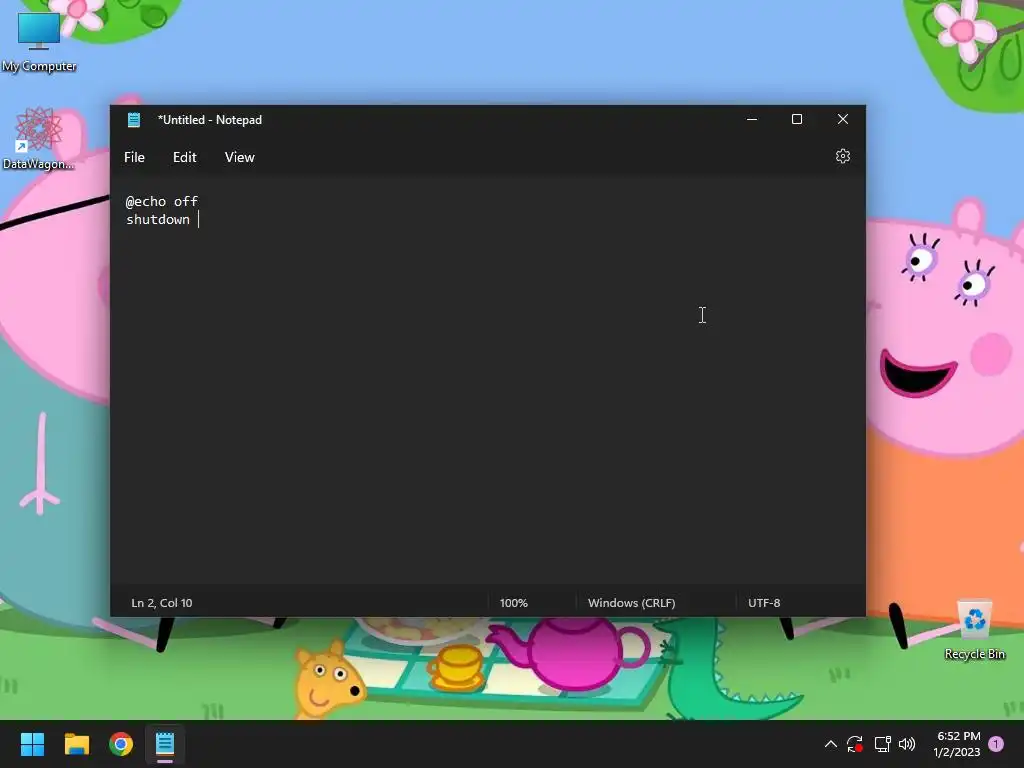The height and width of the screenshot is (768, 1024).
Task: Select DataWagon desktop shortcut
Action: [39, 138]
